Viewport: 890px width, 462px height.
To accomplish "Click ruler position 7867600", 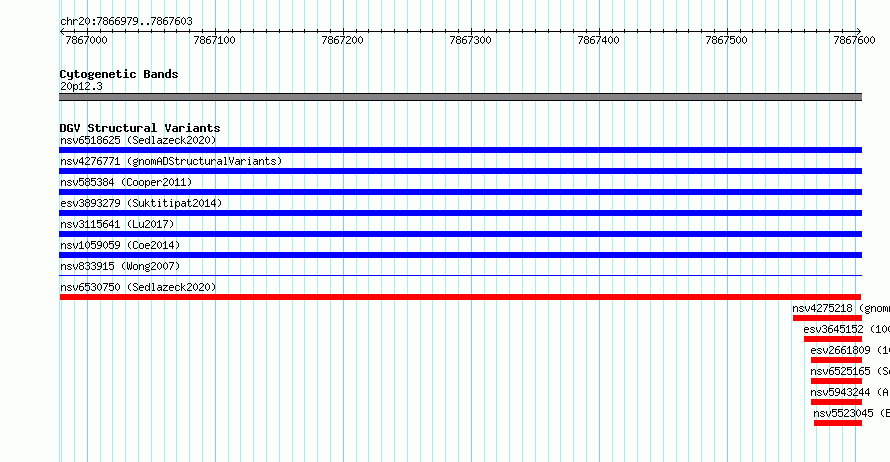I will 854,40.
